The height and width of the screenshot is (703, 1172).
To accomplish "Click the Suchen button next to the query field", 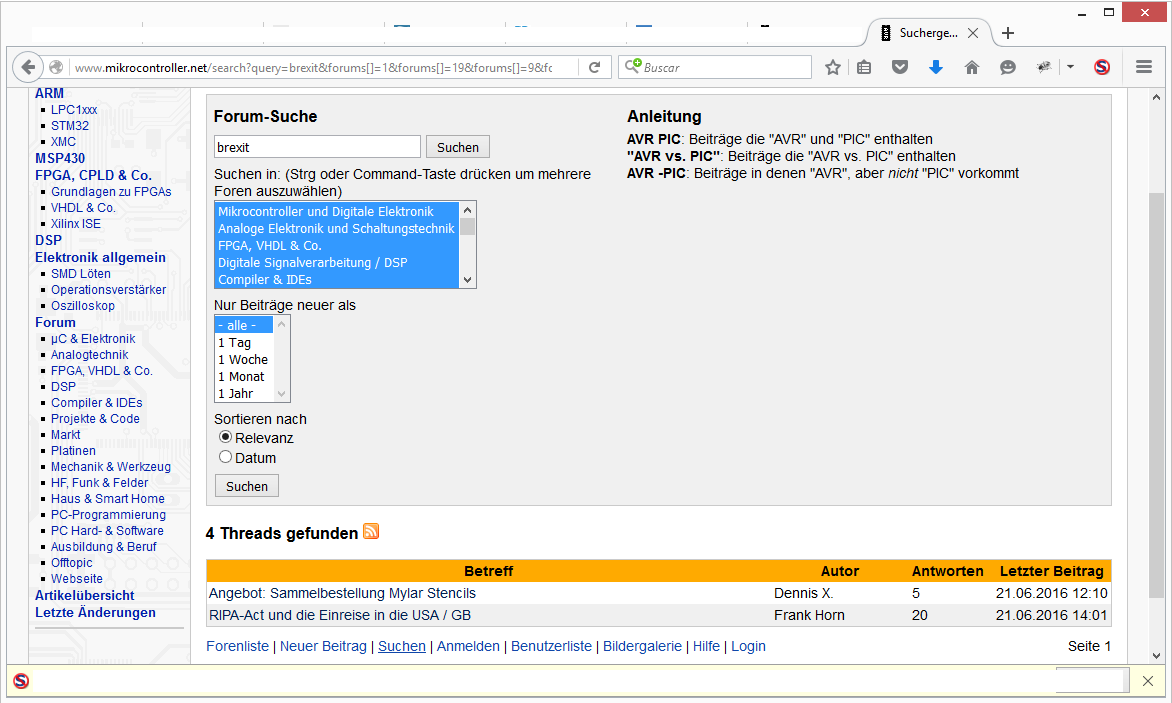I will [457, 147].
